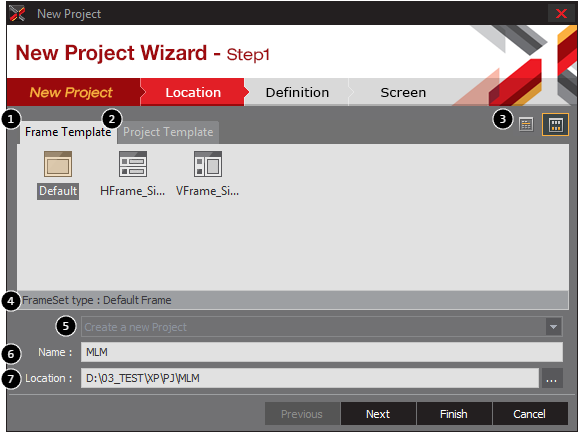
Task: Click the Name field containing MLM
Action: tap(322, 352)
